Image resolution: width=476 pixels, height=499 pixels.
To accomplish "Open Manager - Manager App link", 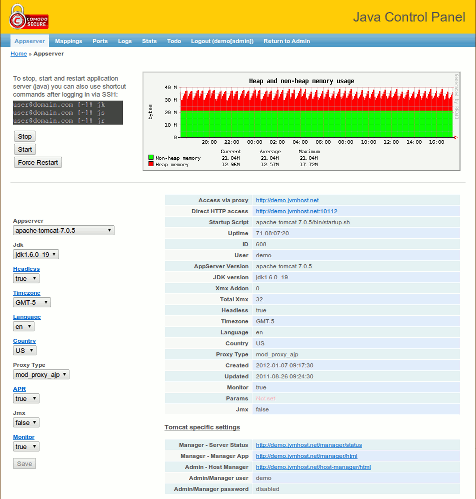I will click(x=306, y=456).
